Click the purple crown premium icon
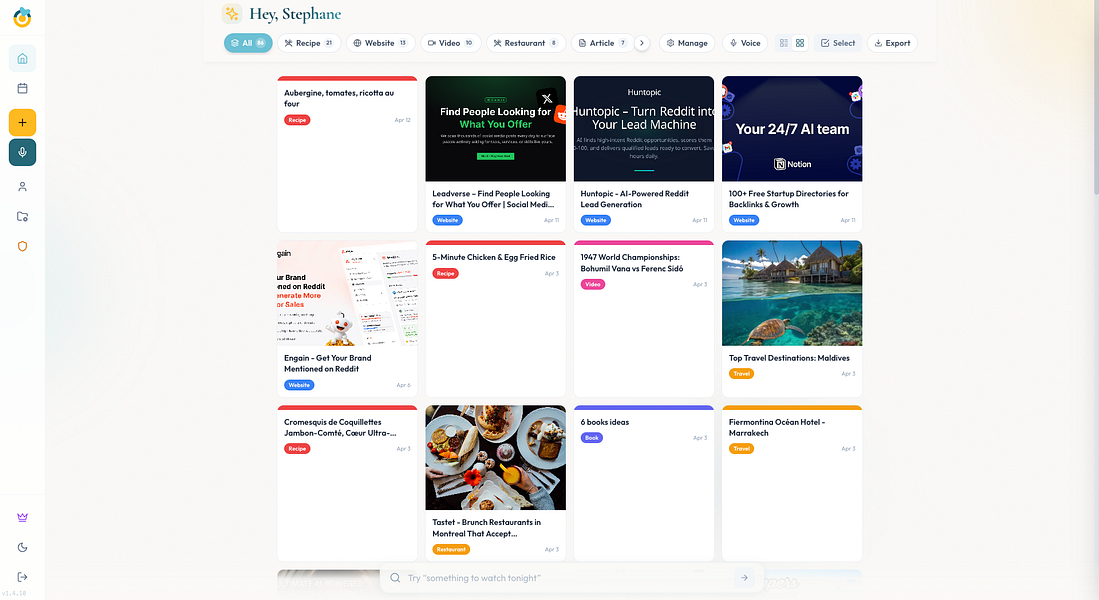The image size is (1099, 600). pyautogui.click(x=22, y=517)
